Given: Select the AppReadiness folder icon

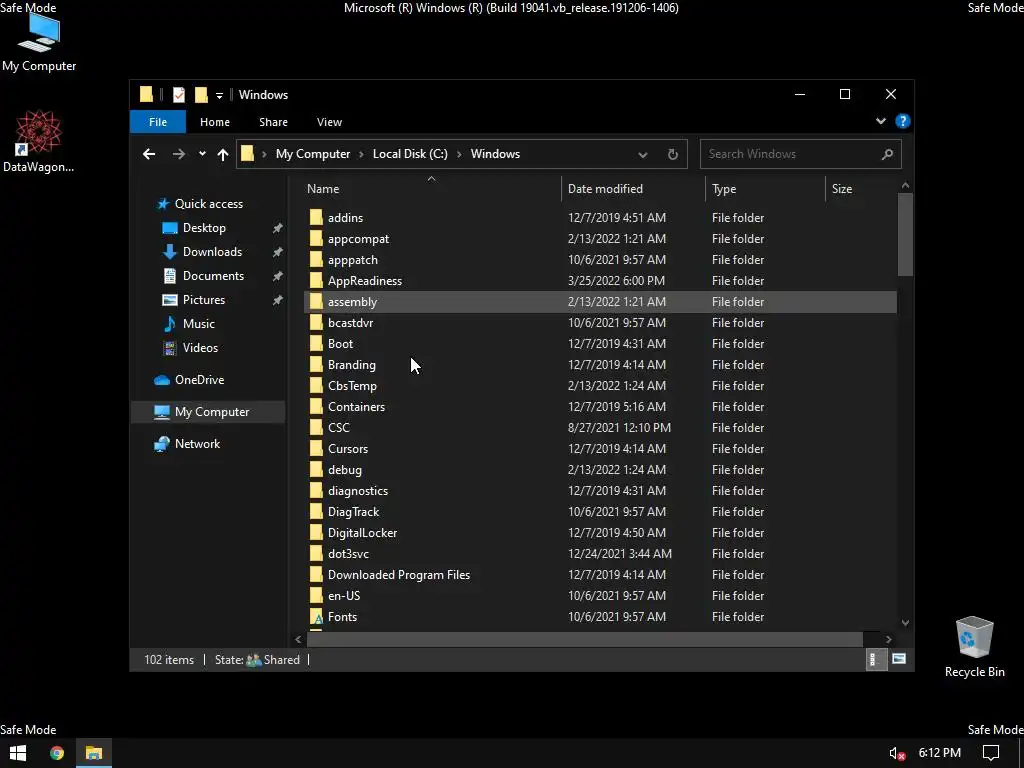Looking at the screenshot, I should (x=316, y=281).
